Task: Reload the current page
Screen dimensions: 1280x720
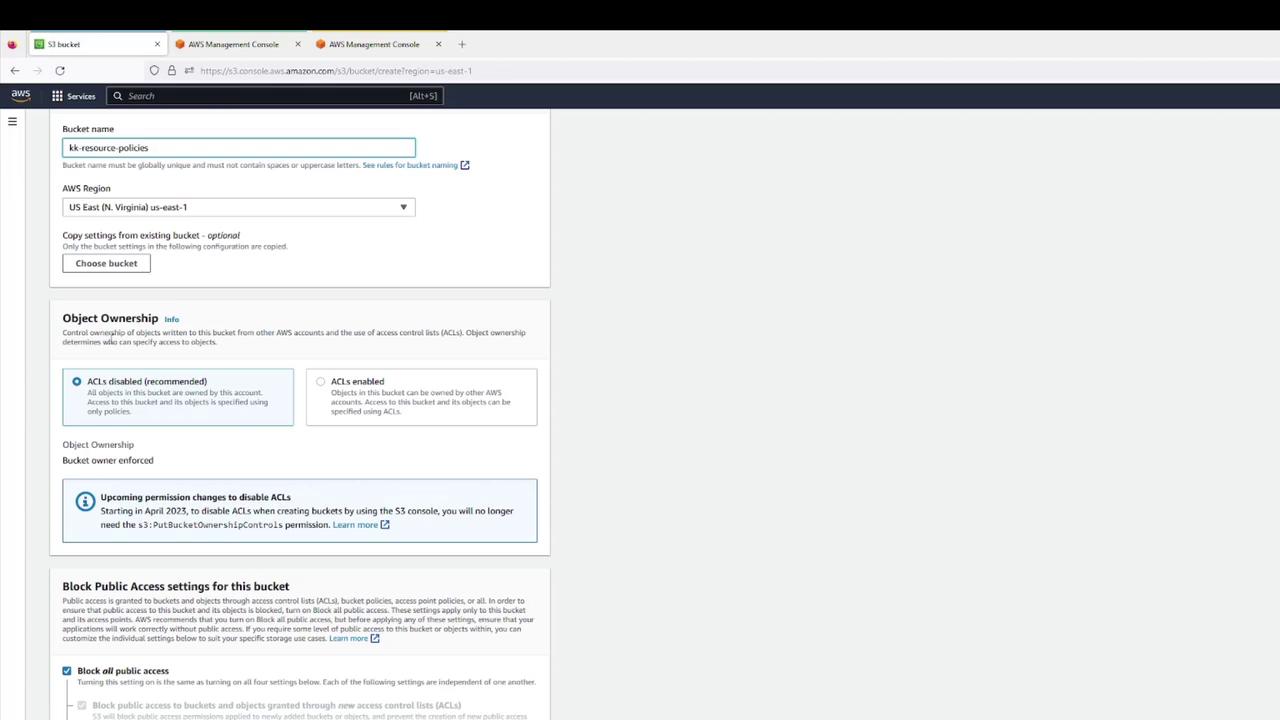Action: (60, 71)
